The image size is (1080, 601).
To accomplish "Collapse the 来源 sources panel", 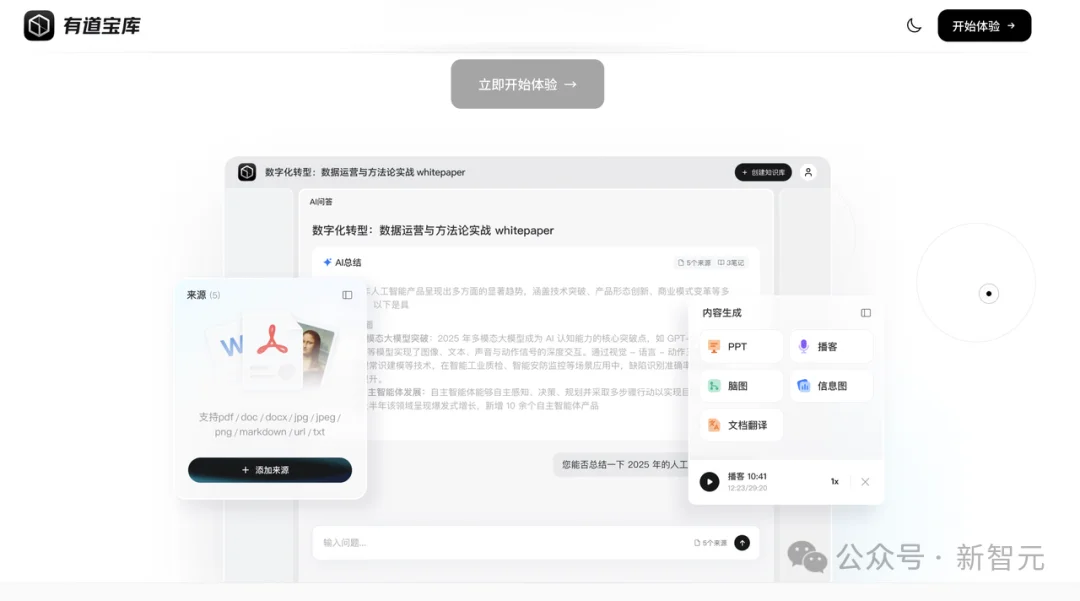I will (x=347, y=295).
